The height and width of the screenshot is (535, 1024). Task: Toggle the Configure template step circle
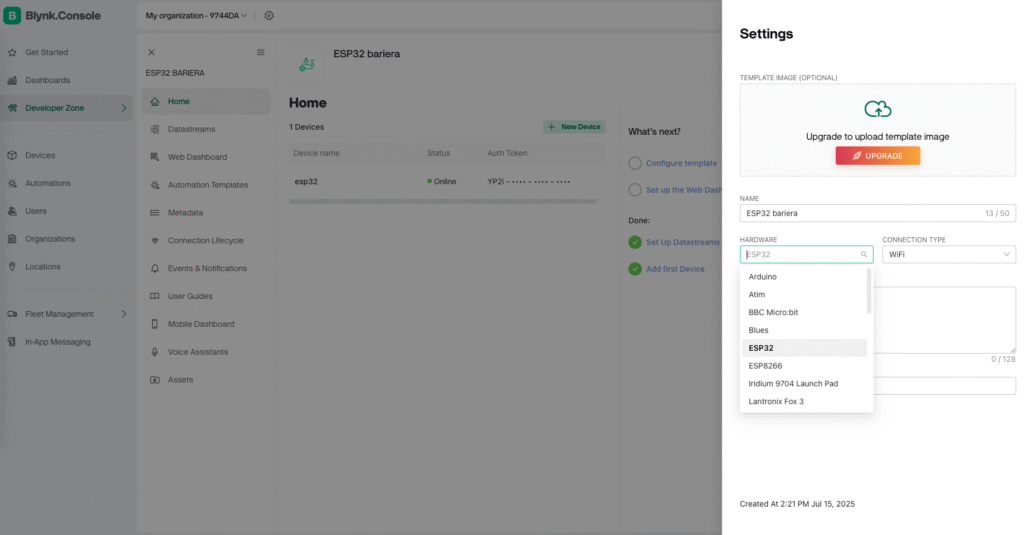pyautogui.click(x=635, y=163)
